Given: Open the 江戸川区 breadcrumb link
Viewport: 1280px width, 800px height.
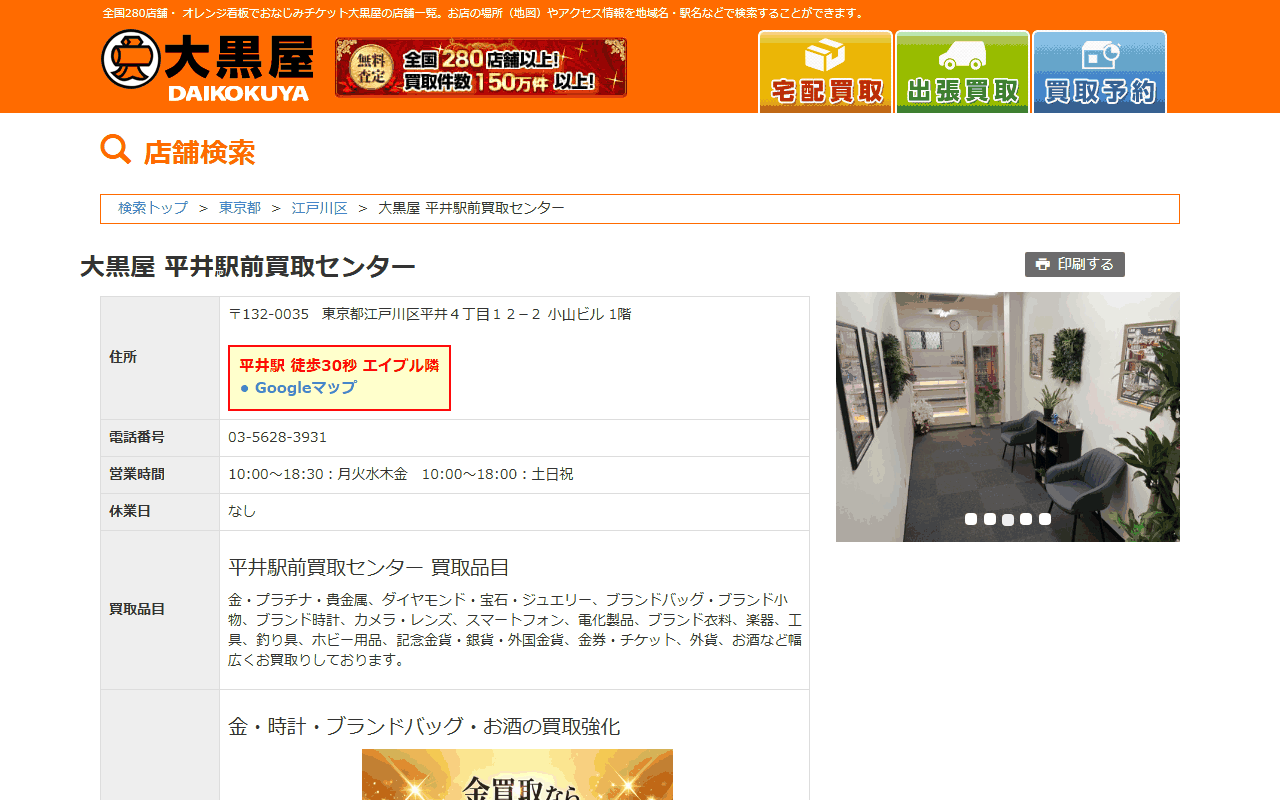Looking at the screenshot, I should [x=320, y=208].
